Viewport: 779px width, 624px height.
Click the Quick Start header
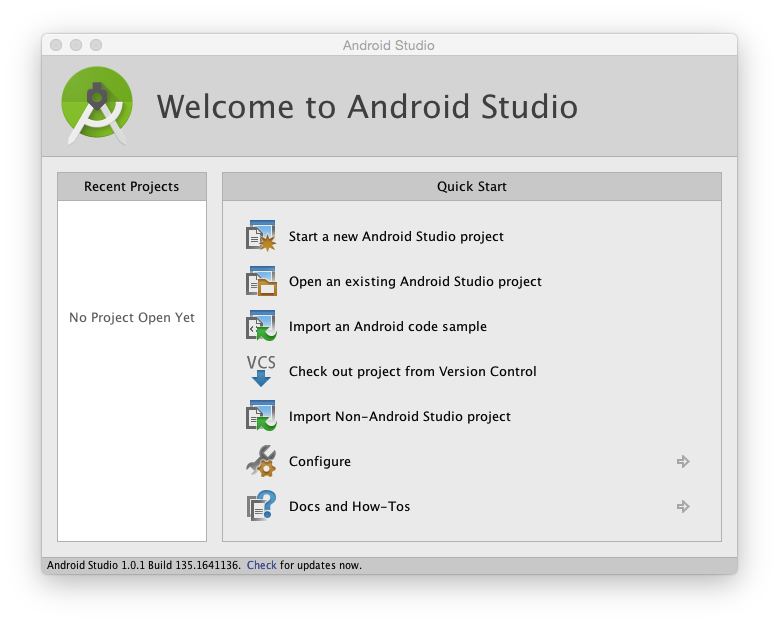472,187
